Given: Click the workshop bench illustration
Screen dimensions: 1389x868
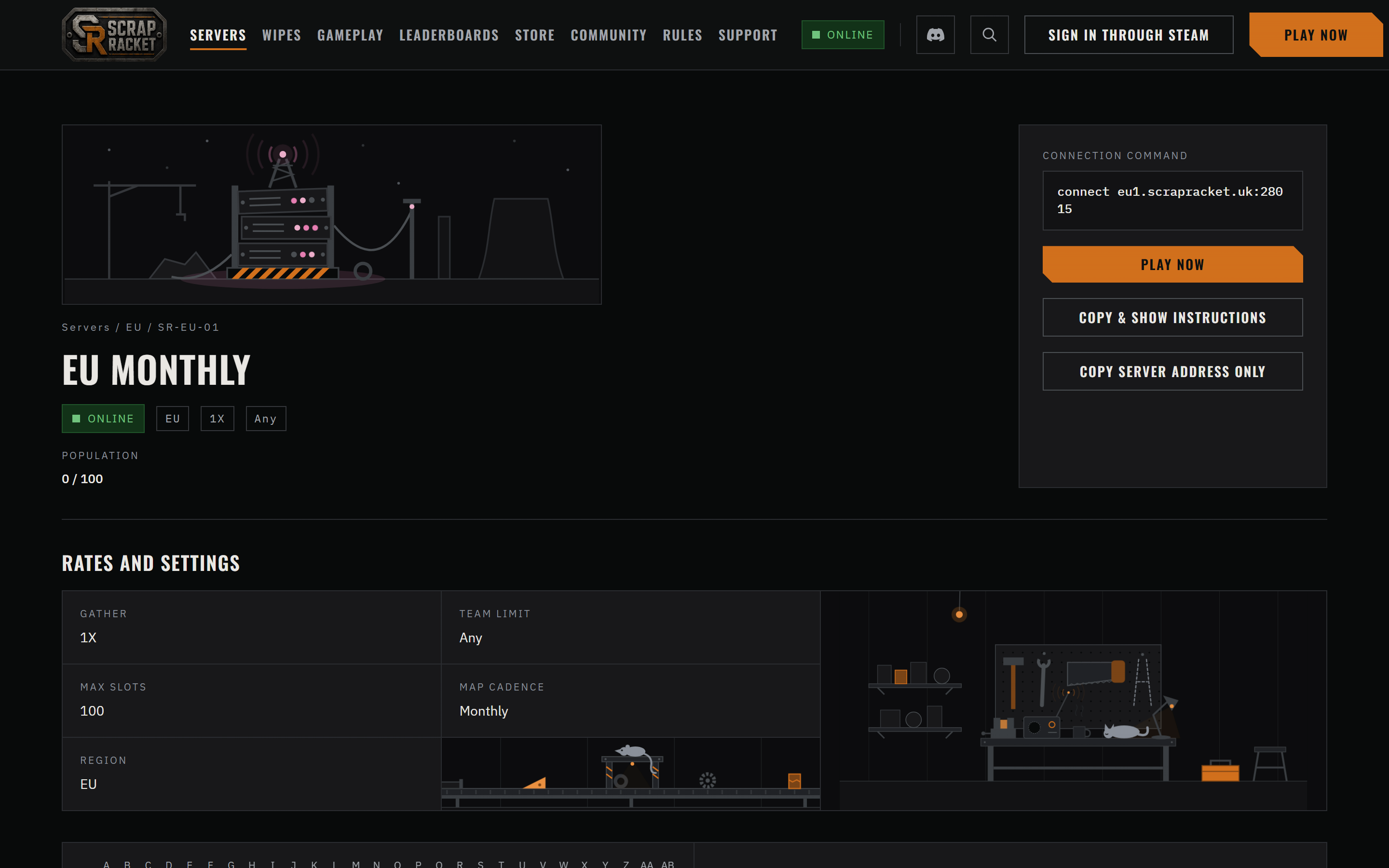Looking at the screenshot, I should click(1073, 701).
